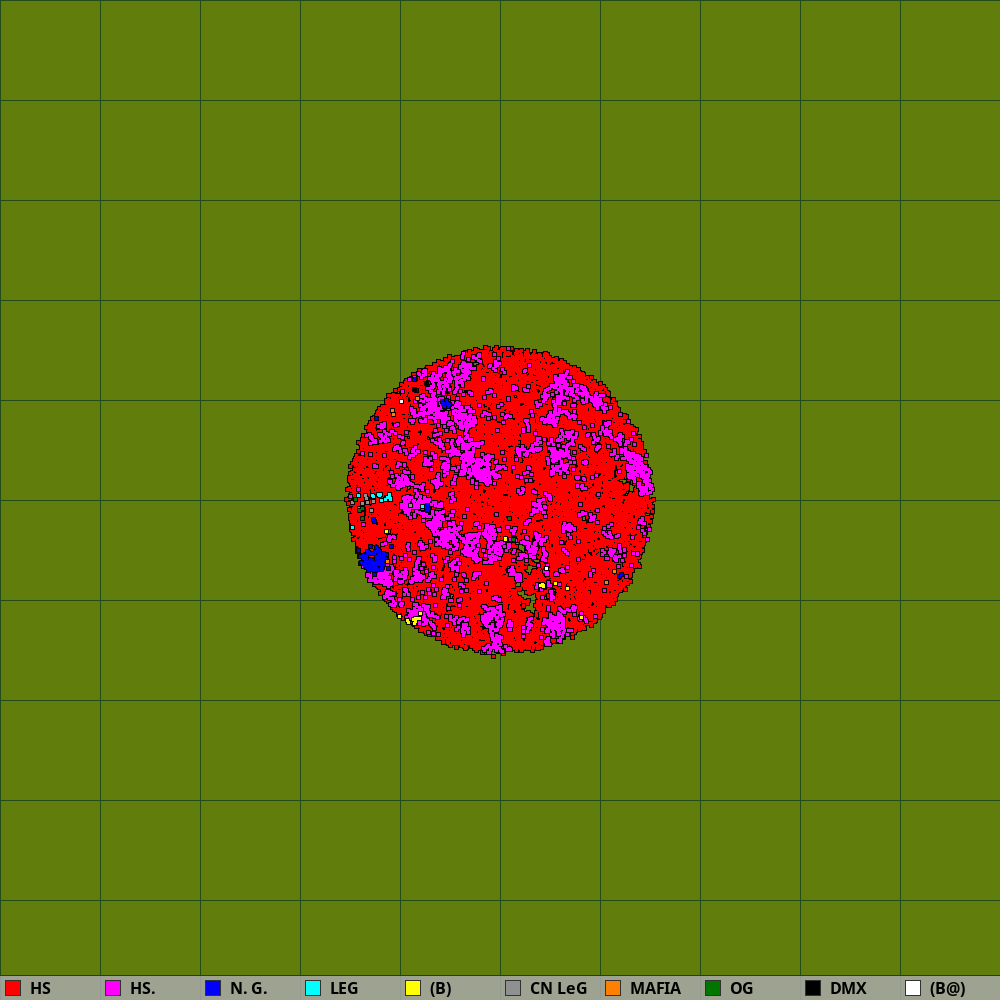Click the magenta HS. color swatch
Image resolution: width=1000 pixels, height=1000 pixels.
113,988
